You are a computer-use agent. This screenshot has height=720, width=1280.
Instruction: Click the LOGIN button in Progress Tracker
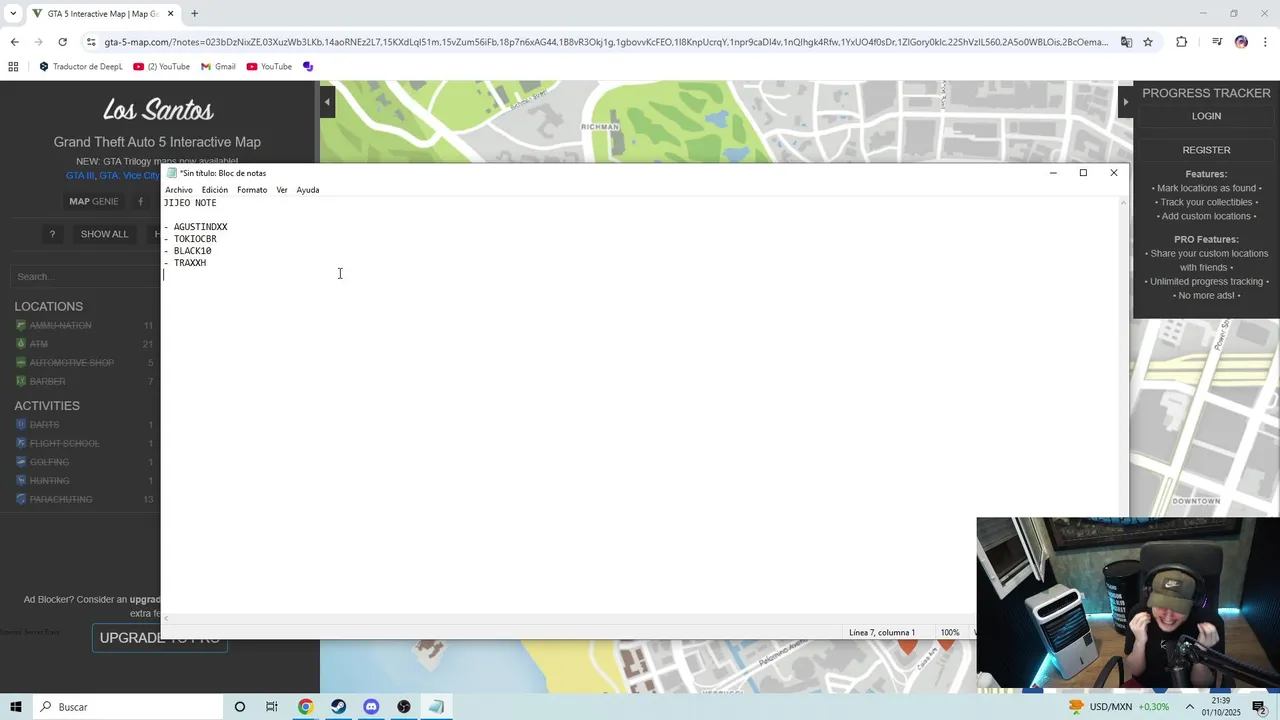coord(1206,116)
